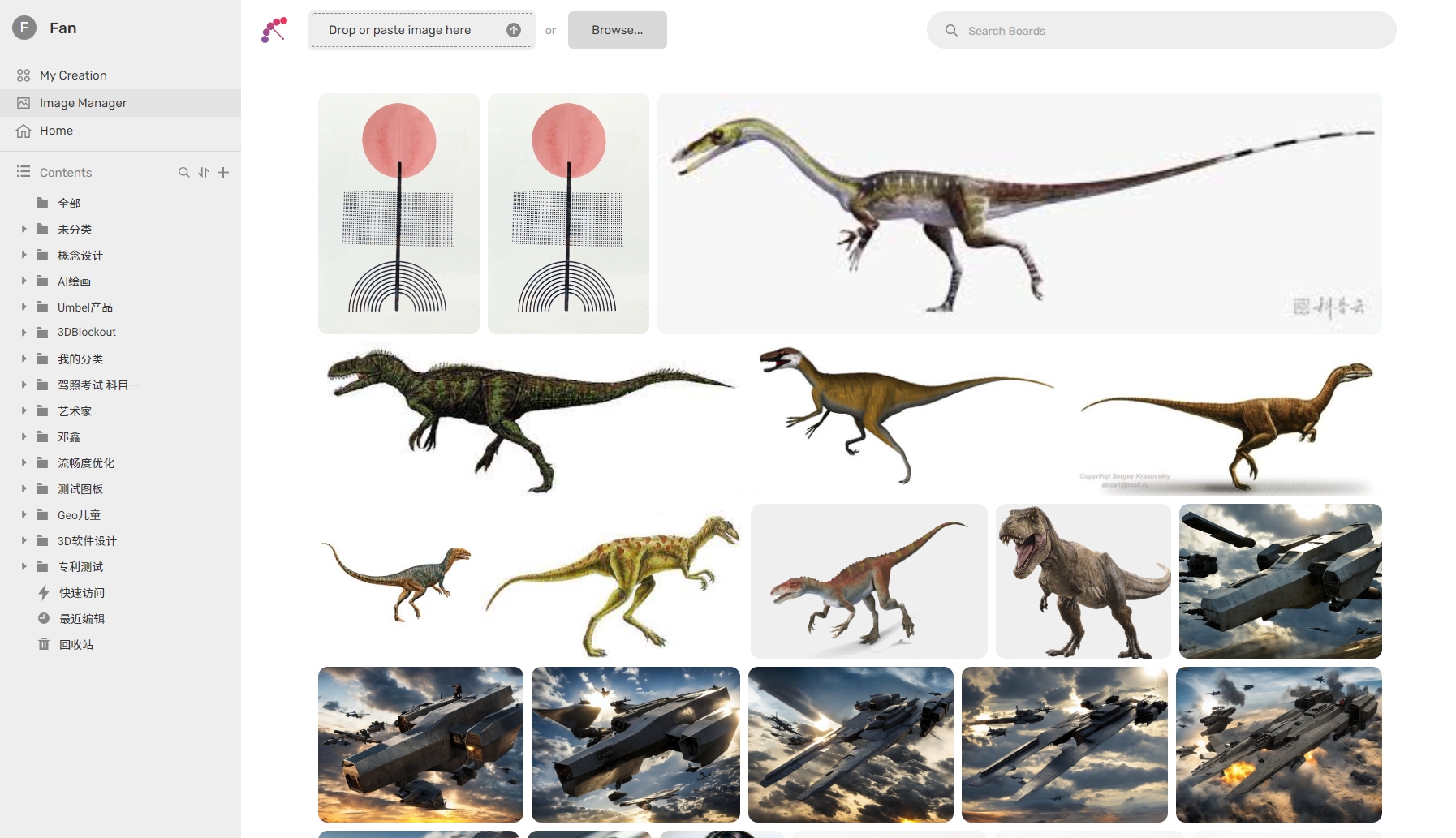The width and height of the screenshot is (1456, 838).
Task: Click the app logo beside the drop area
Action: (x=274, y=30)
